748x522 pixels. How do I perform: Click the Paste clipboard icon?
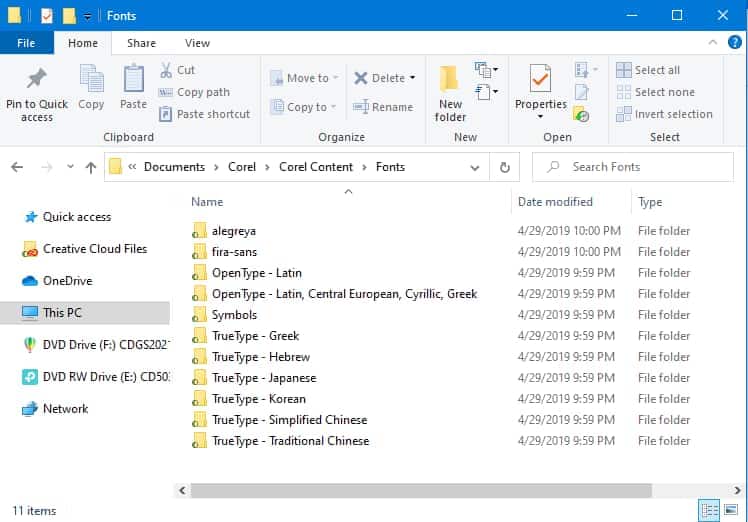tap(133, 79)
